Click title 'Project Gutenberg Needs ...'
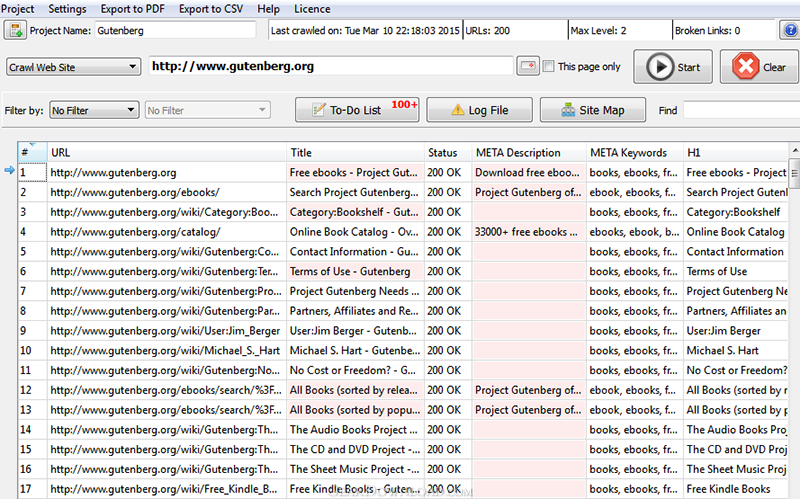The image size is (800, 499). [x=356, y=291]
